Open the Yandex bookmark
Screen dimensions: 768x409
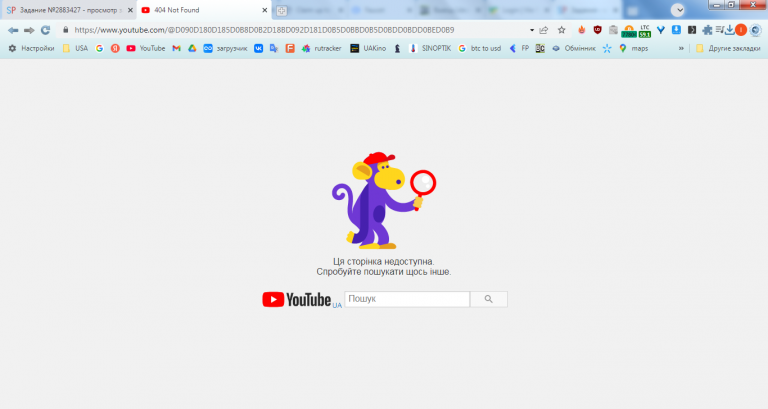point(115,48)
